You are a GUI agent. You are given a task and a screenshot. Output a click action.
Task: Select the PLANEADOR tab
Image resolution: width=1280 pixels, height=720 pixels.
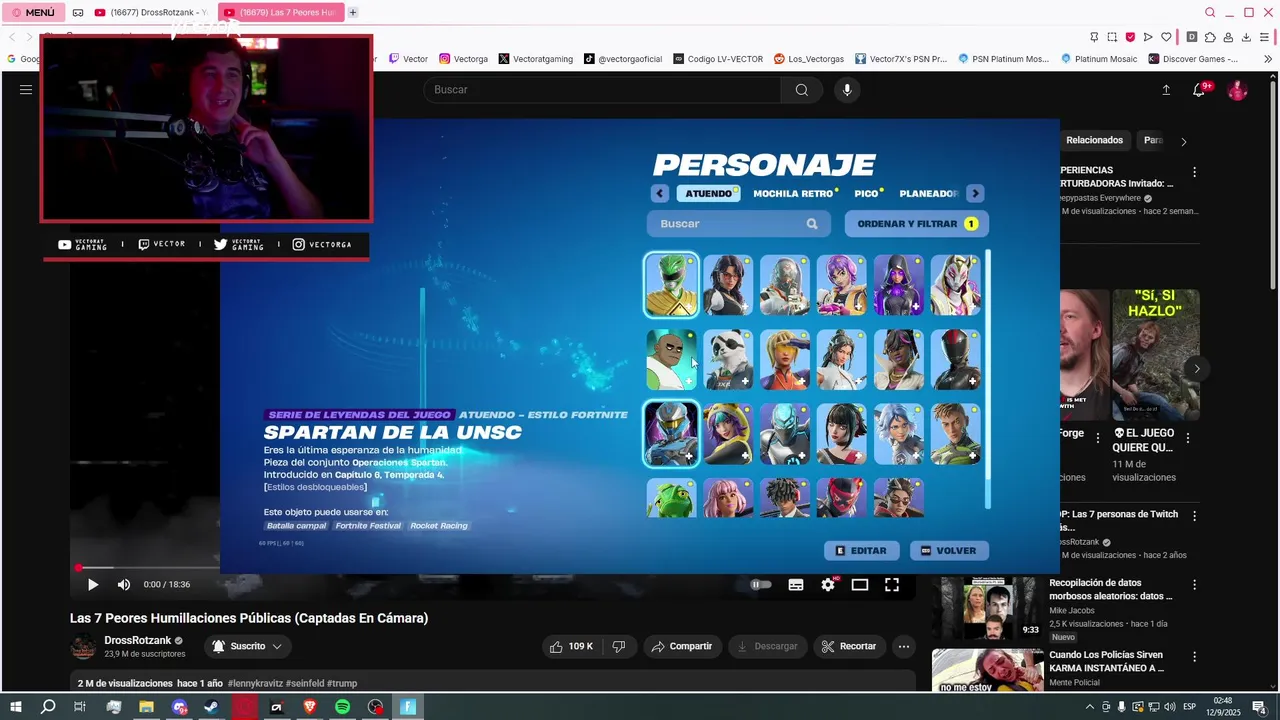929,194
